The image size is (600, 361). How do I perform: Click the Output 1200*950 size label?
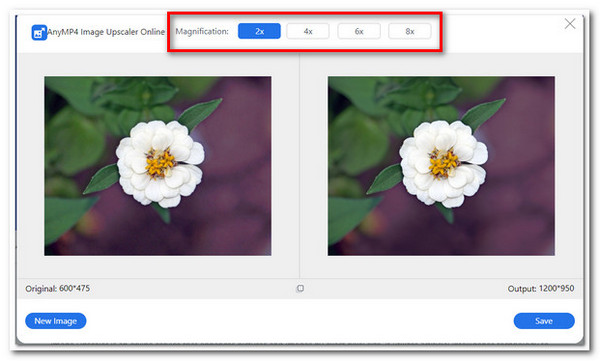tap(541, 288)
